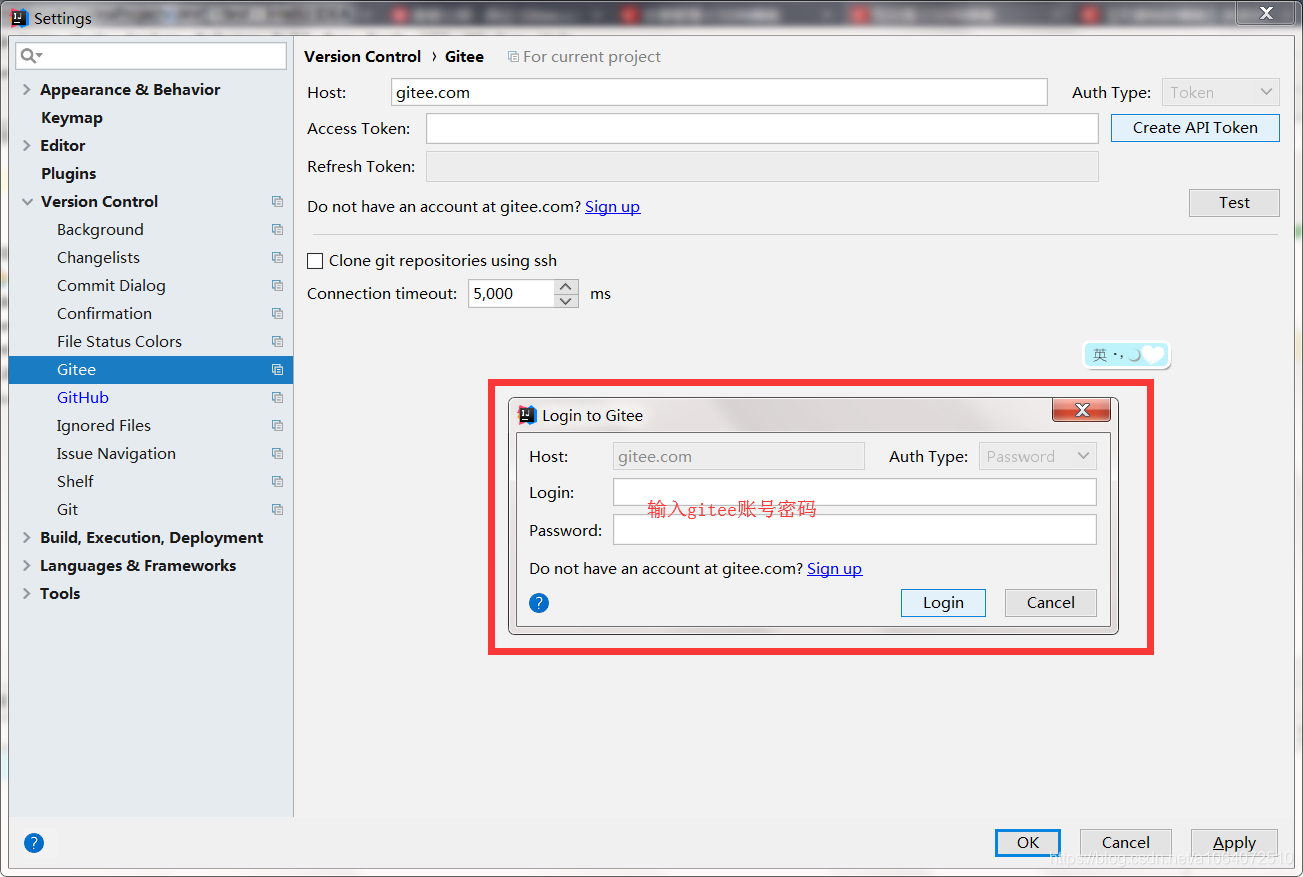Open the Keymap settings page
Viewport: 1303px width, 877px height.
coord(71,117)
